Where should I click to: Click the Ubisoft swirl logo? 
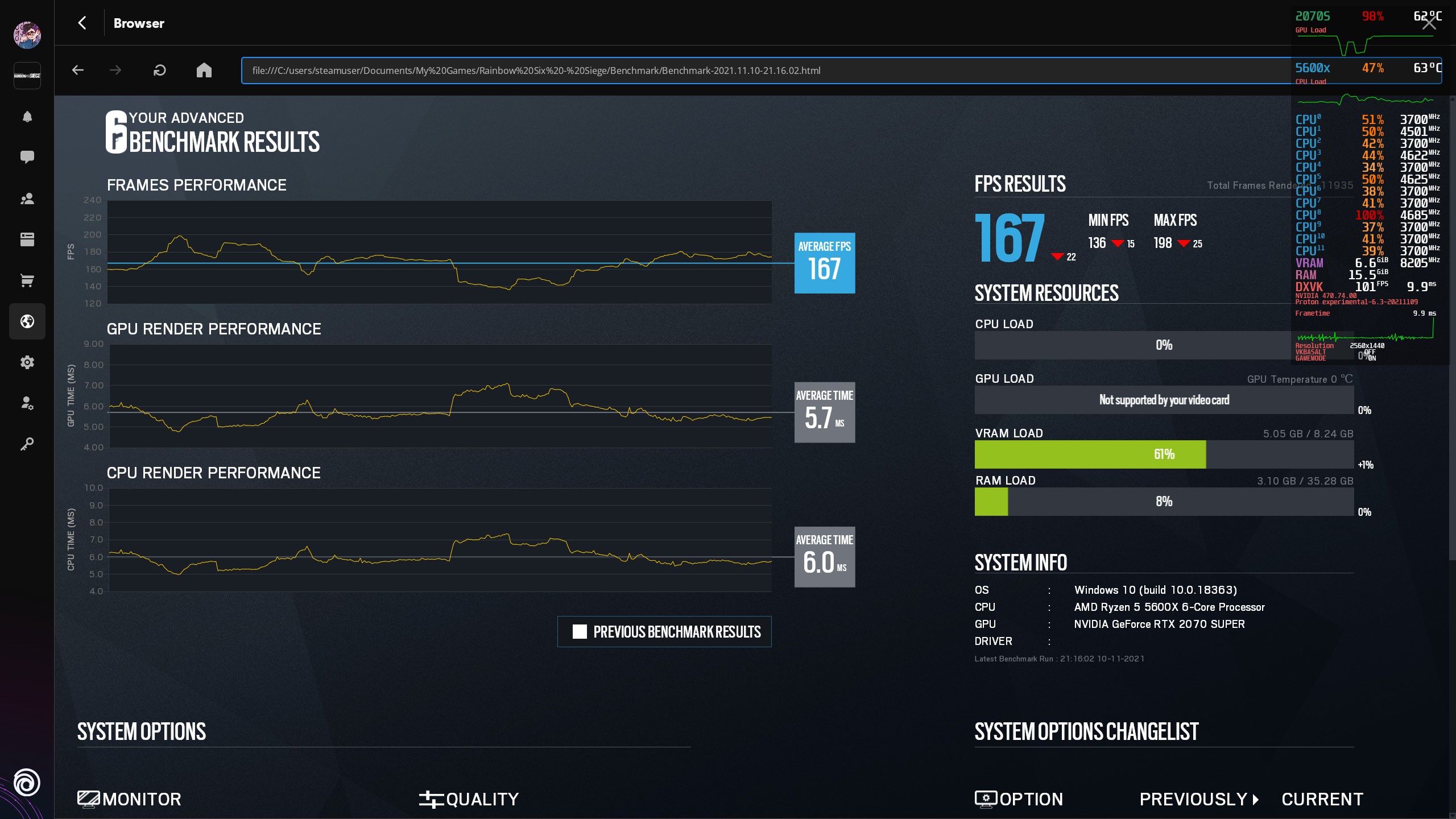tap(27, 783)
